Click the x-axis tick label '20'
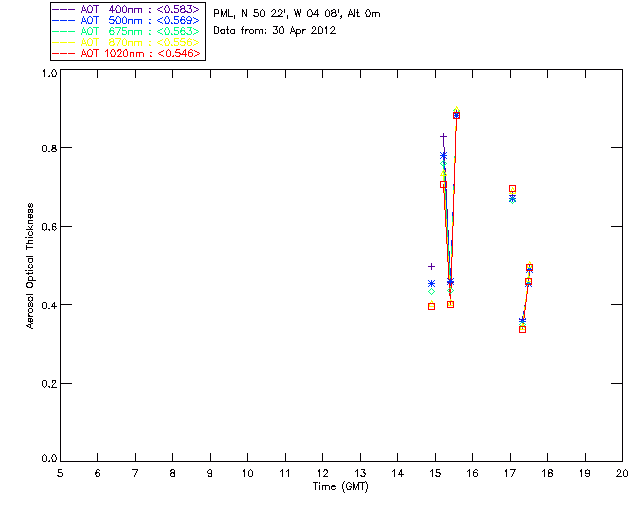 coord(622,473)
